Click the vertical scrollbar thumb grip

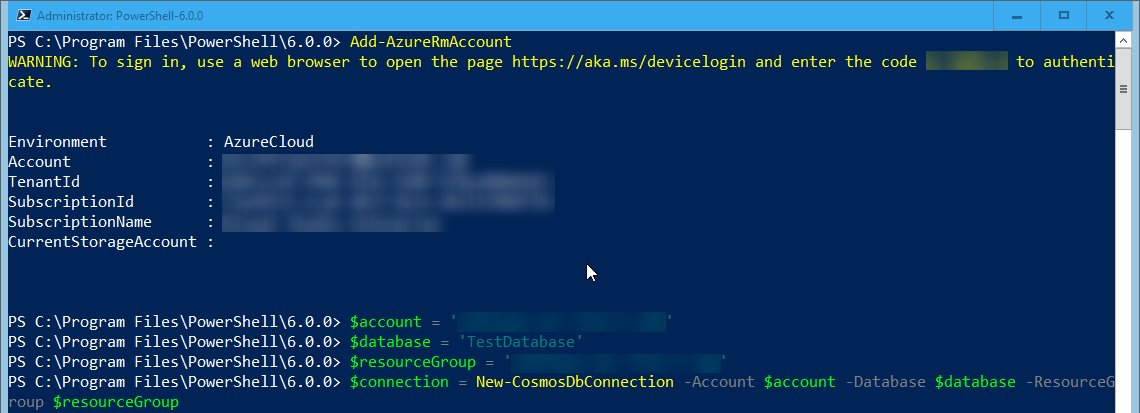click(x=1125, y=89)
